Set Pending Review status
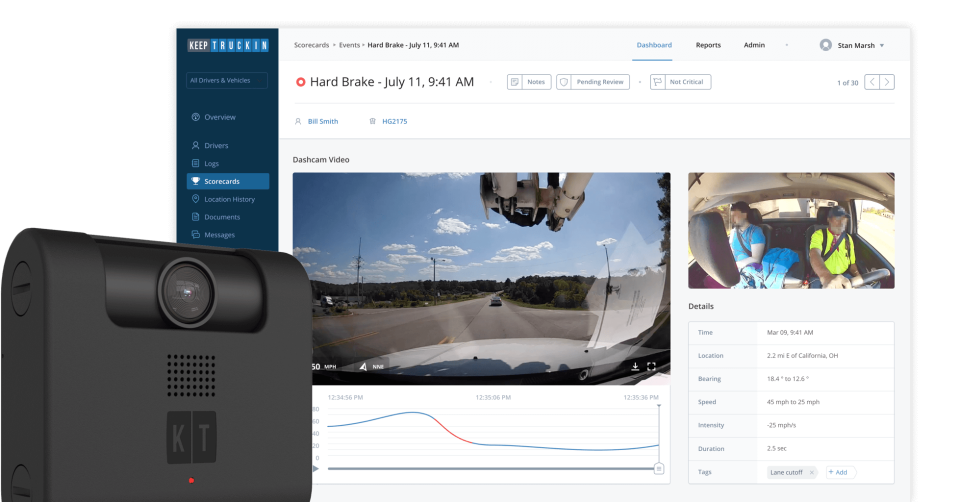Viewport: 960px width, 502px height. click(593, 82)
